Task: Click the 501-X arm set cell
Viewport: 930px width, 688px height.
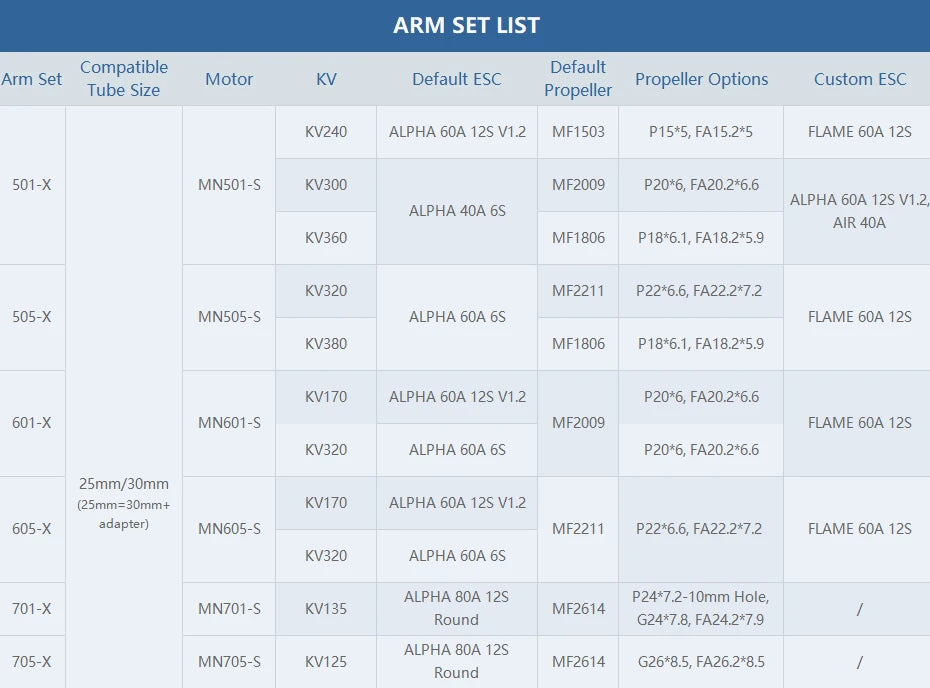Action: coord(32,185)
